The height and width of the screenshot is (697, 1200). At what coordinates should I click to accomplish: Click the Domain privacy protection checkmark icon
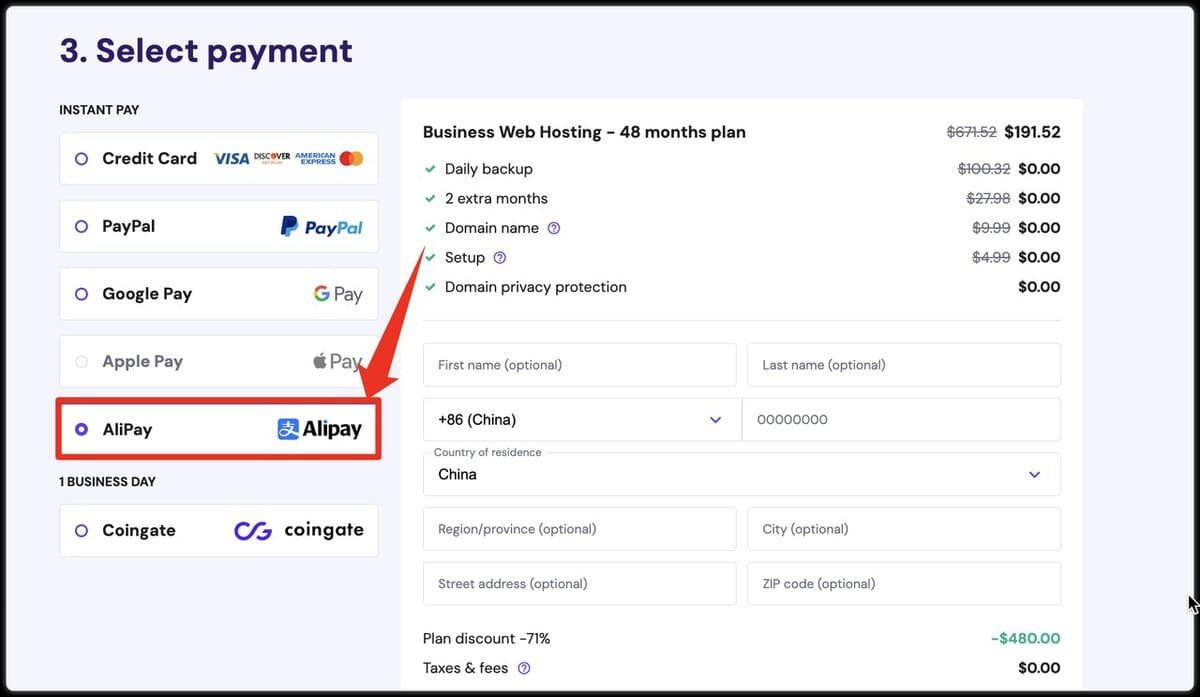430,287
